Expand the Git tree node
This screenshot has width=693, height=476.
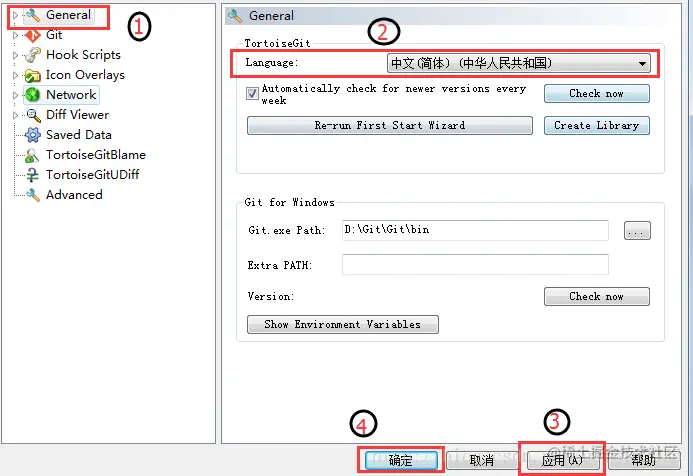pos(15,35)
